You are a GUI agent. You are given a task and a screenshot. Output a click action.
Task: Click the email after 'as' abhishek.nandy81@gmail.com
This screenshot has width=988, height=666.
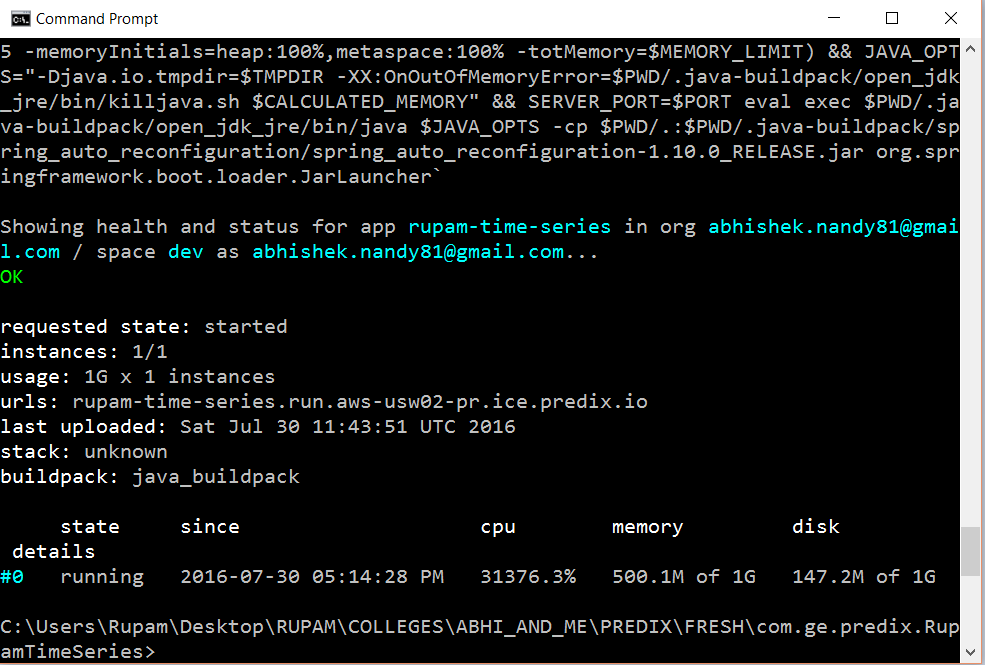coord(408,252)
